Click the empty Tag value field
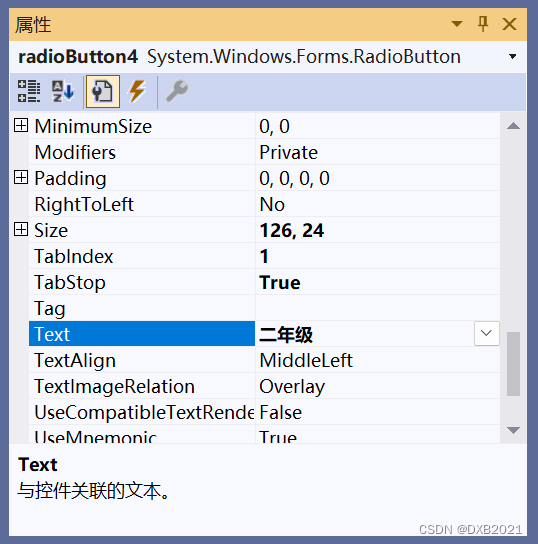Viewport: 538px width, 544px height. click(x=378, y=308)
